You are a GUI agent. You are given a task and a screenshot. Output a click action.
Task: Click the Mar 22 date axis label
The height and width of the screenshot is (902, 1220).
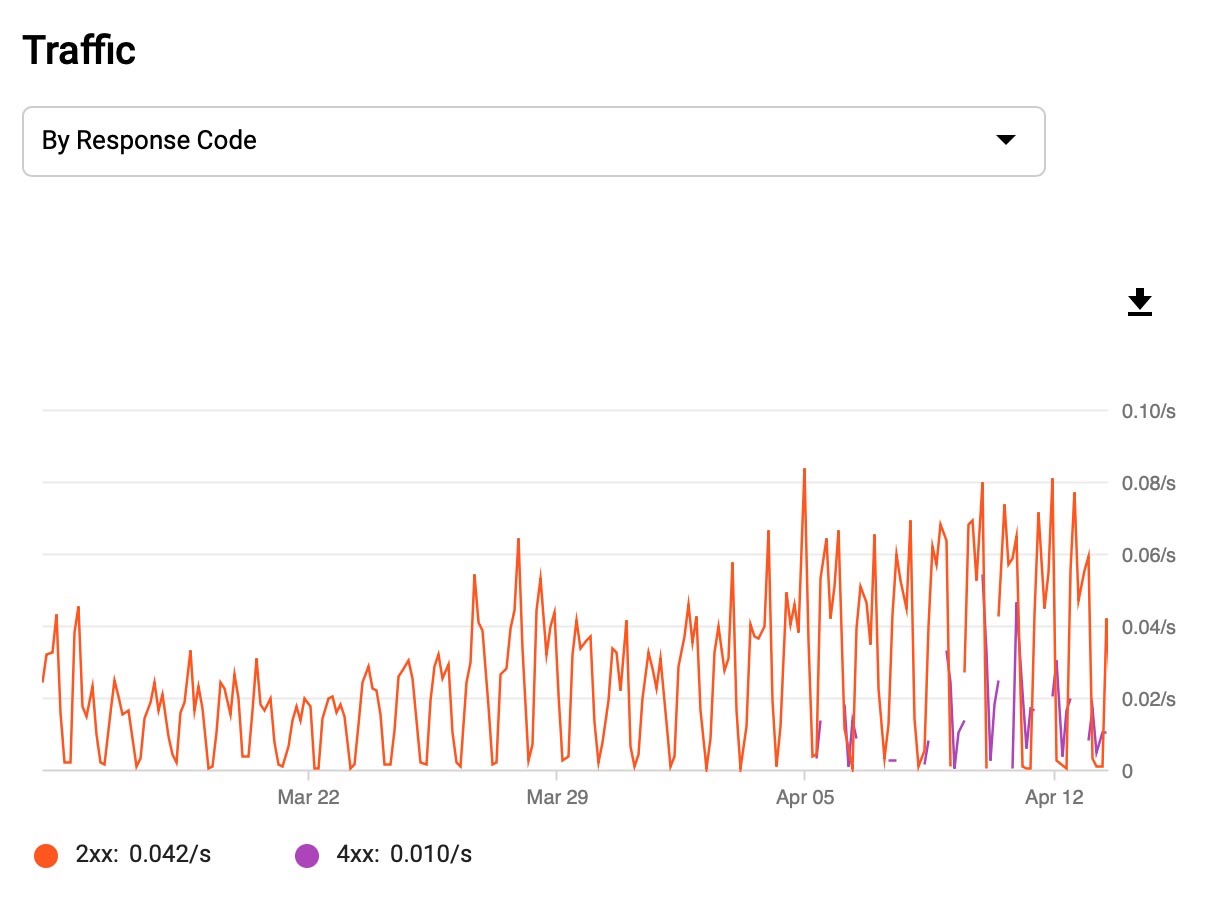pyautogui.click(x=309, y=797)
